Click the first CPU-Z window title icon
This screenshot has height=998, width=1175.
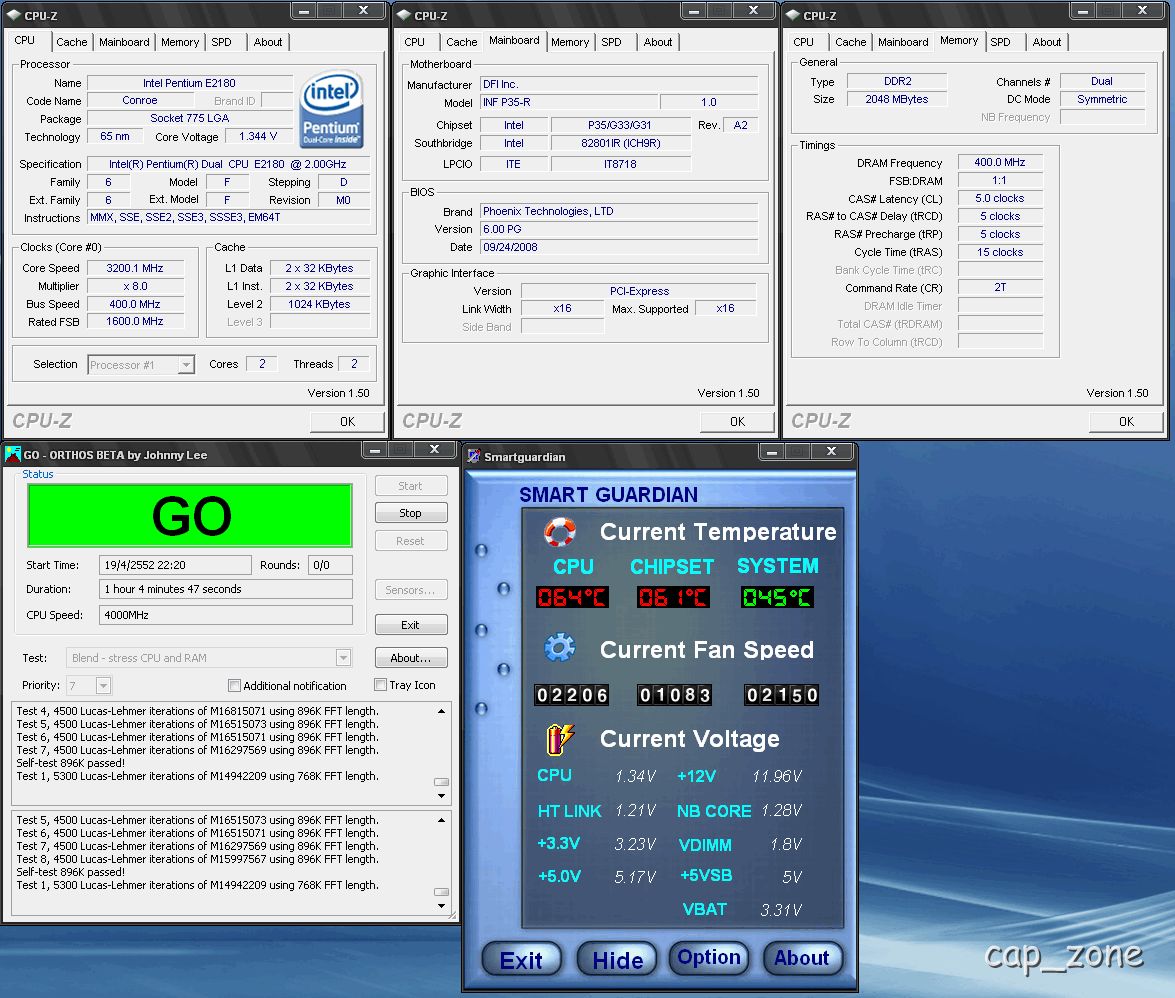pyautogui.click(x=13, y=15)
